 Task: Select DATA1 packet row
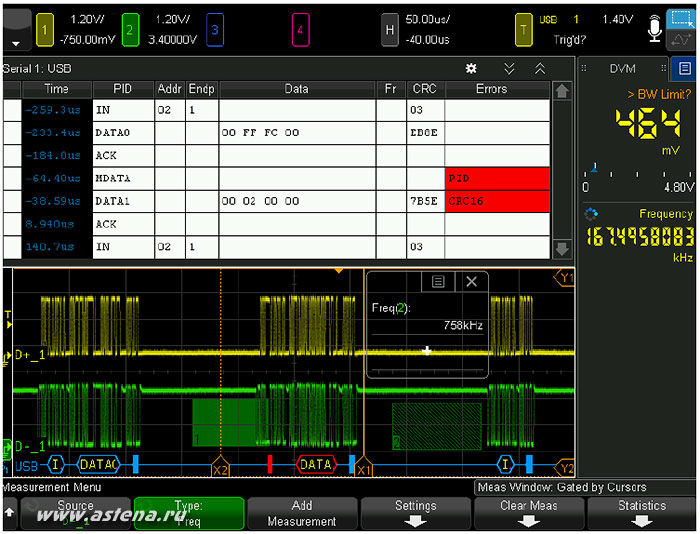tap(277, 201)
